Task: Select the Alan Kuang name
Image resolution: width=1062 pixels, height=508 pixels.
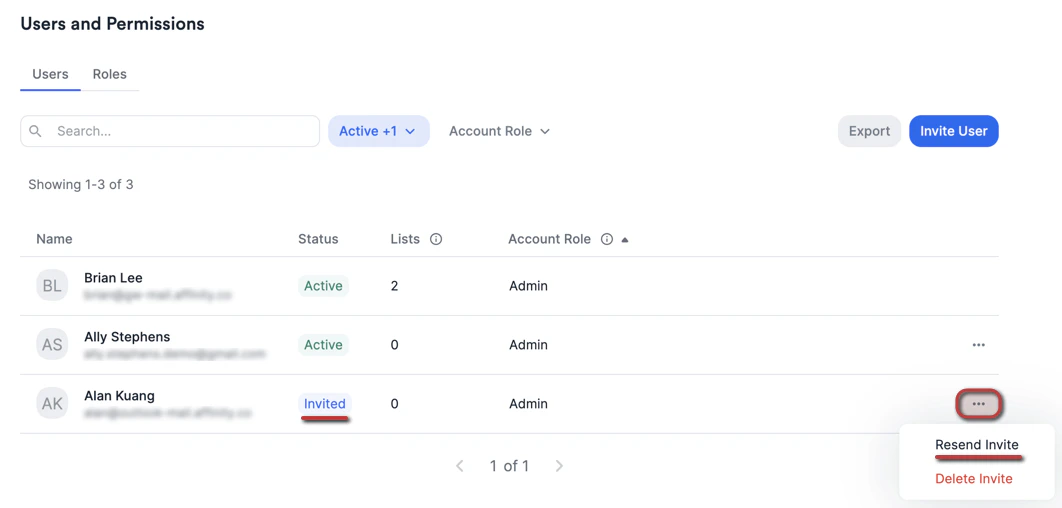Action: (118, 396)
